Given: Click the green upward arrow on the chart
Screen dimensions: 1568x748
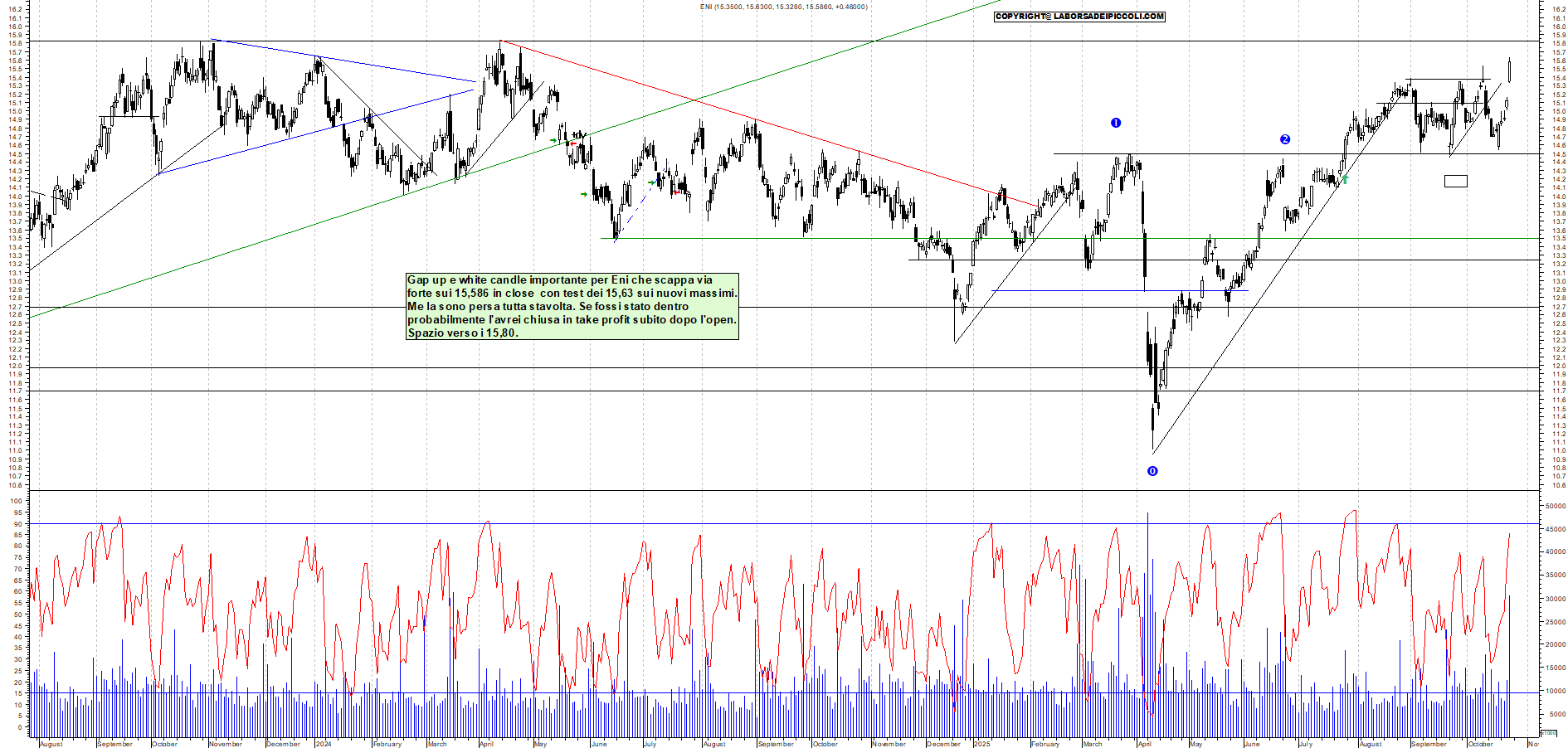Looking at the screenshot, I should pyautogui.click(x=1345, y=179).
